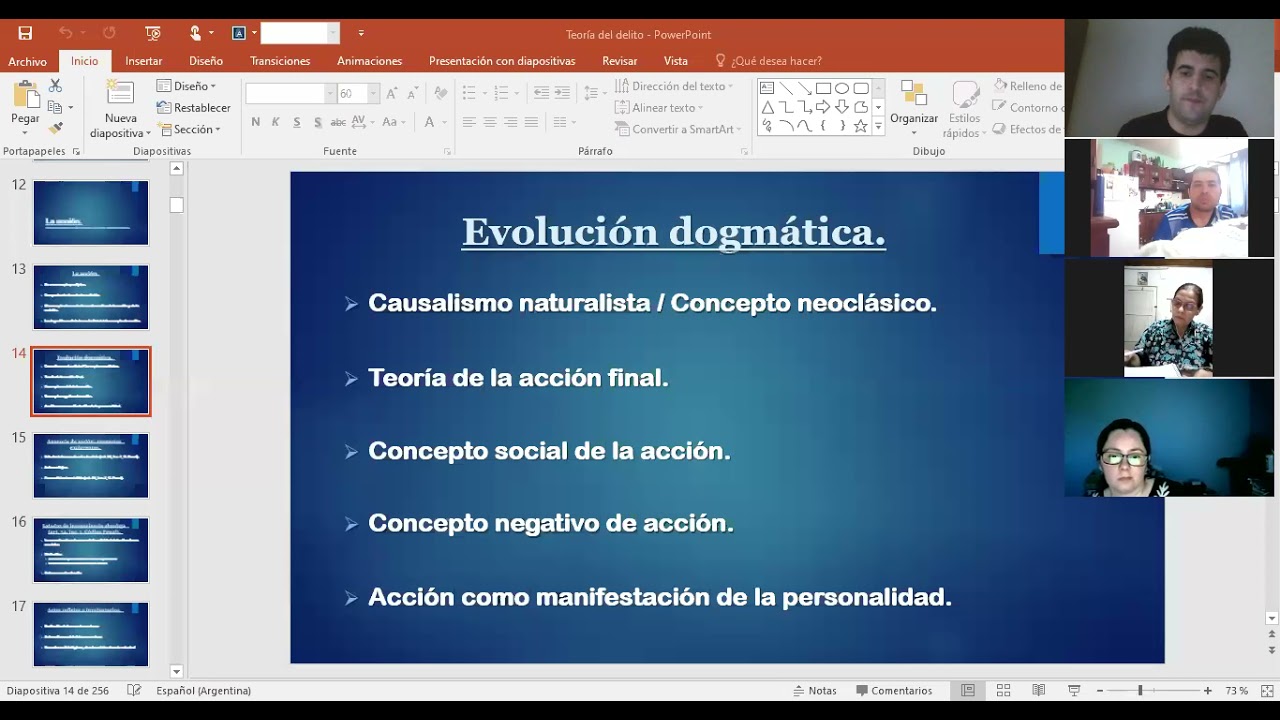Screen dimensions: 1280x720
Task: Switch to Slide Sorter view icon
Action: tap(1003, 691)
